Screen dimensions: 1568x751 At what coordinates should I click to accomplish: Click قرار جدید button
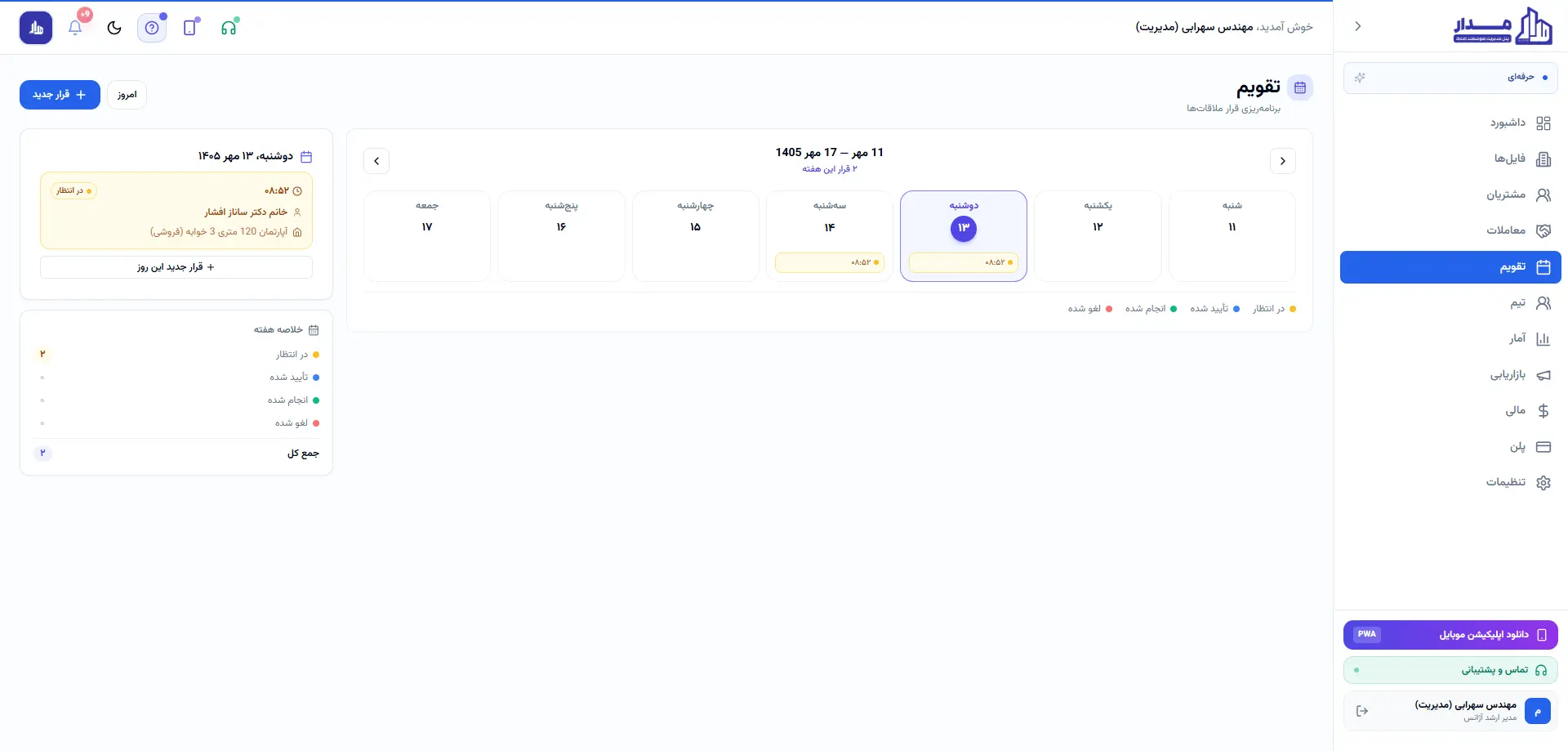tap(60, 95)
